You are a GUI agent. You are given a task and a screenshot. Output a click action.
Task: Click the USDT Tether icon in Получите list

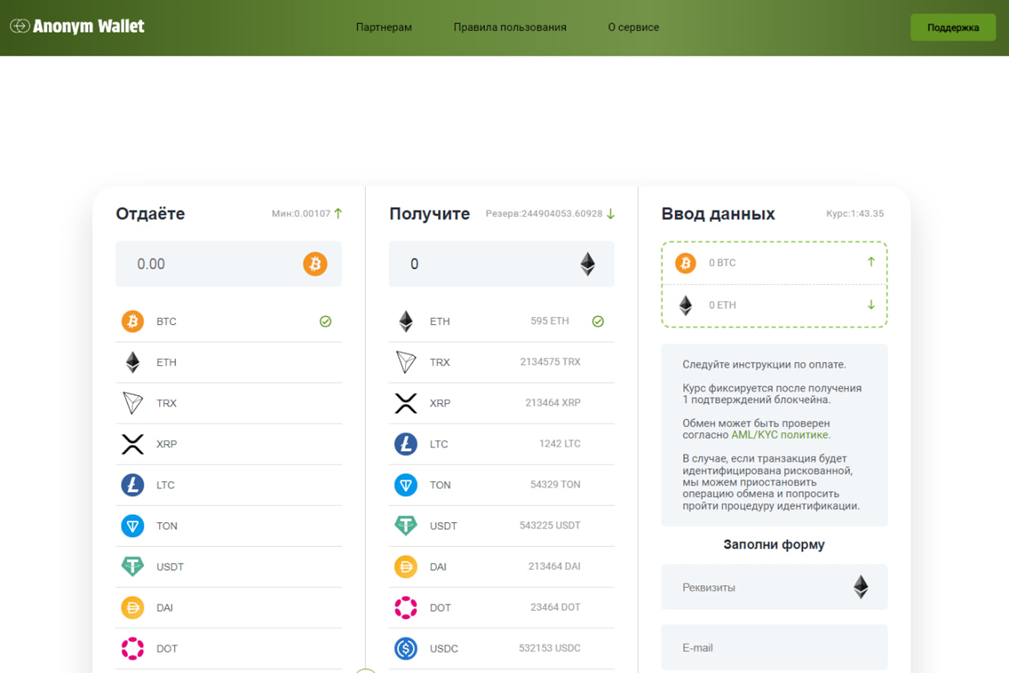coord(405,525)
